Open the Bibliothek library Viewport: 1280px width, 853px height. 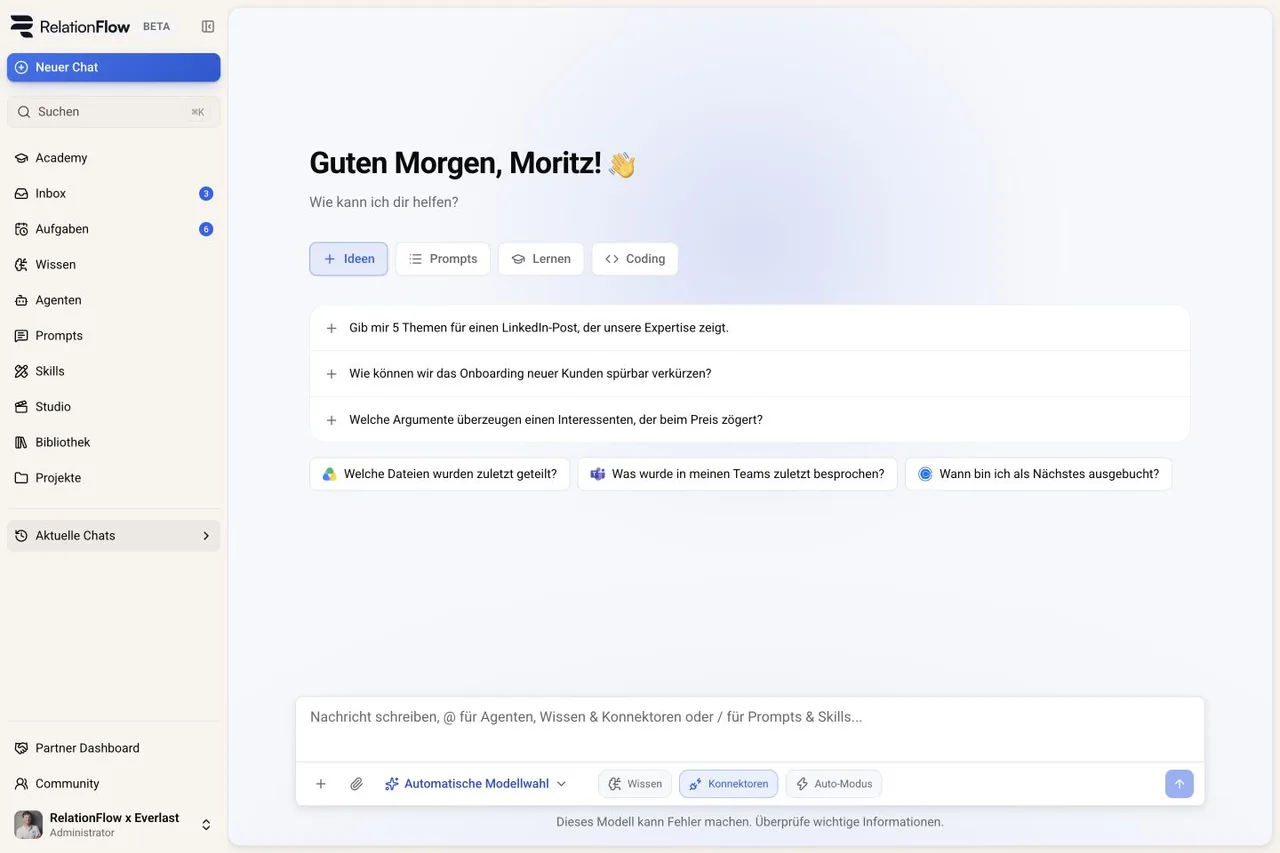tap(114, 442)
